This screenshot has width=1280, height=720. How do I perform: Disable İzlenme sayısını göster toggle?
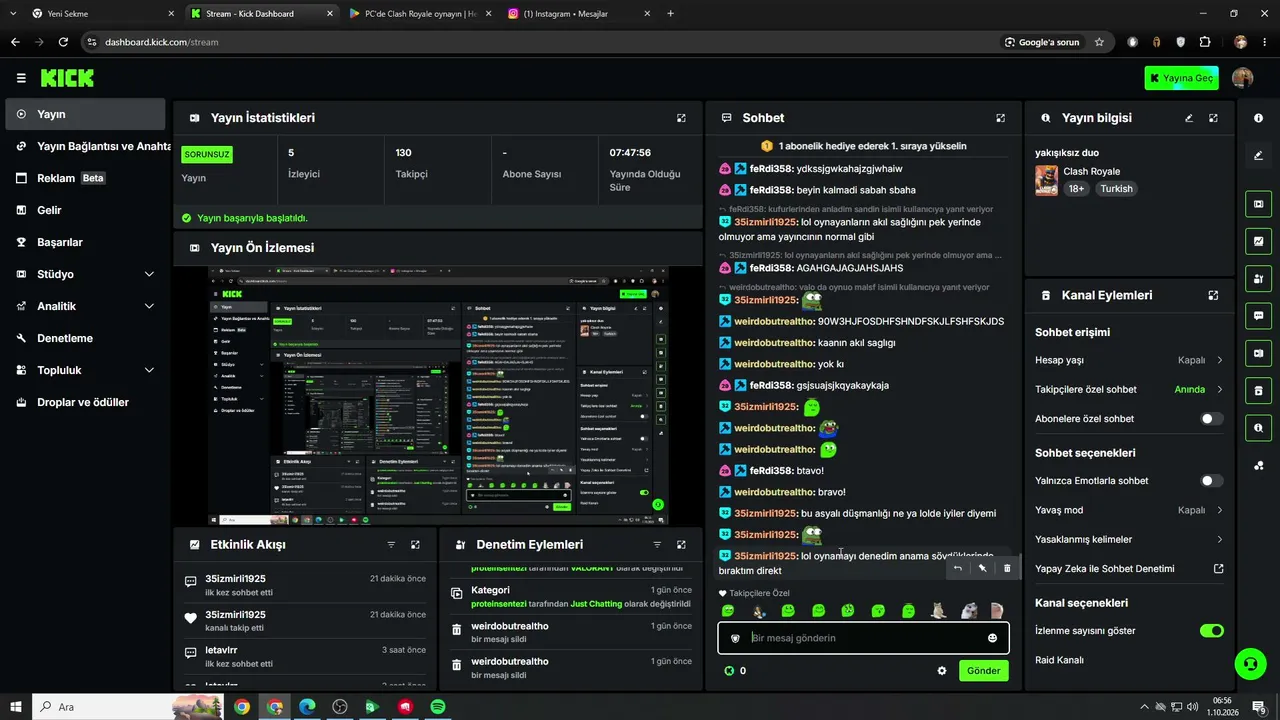coord(1211,631)
